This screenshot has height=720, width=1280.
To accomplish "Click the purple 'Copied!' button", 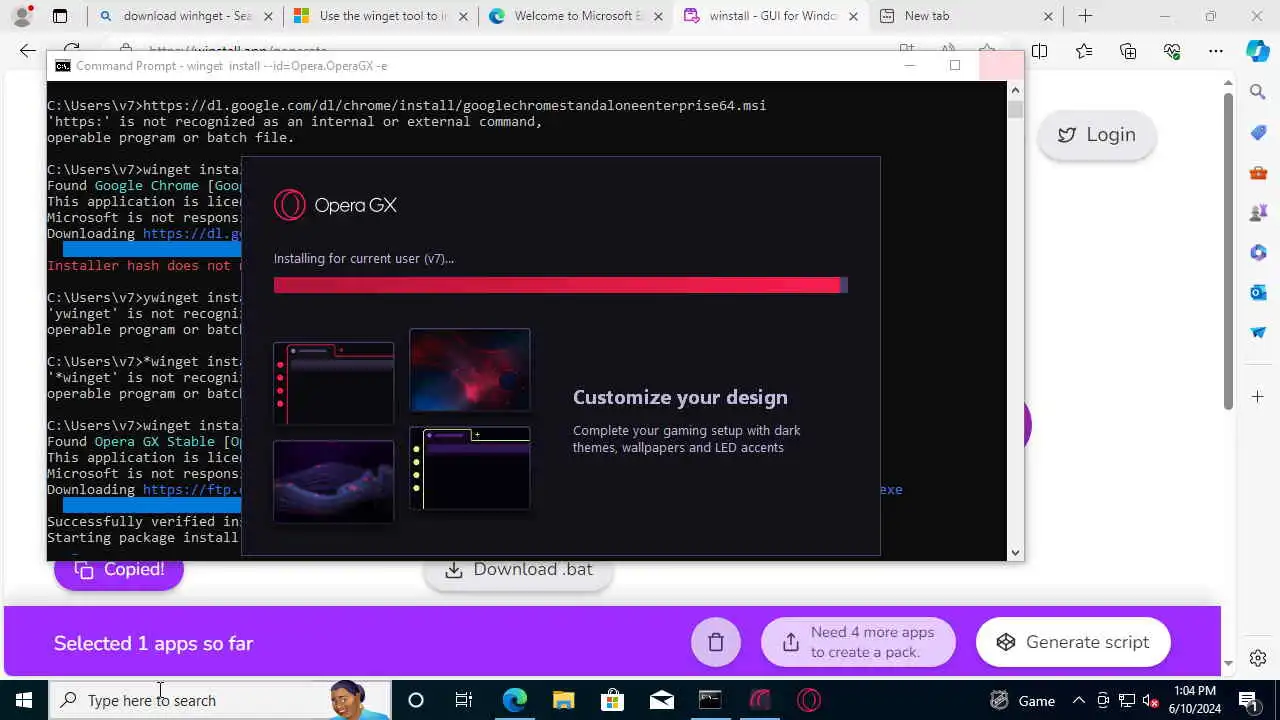I will coord(119,572).
